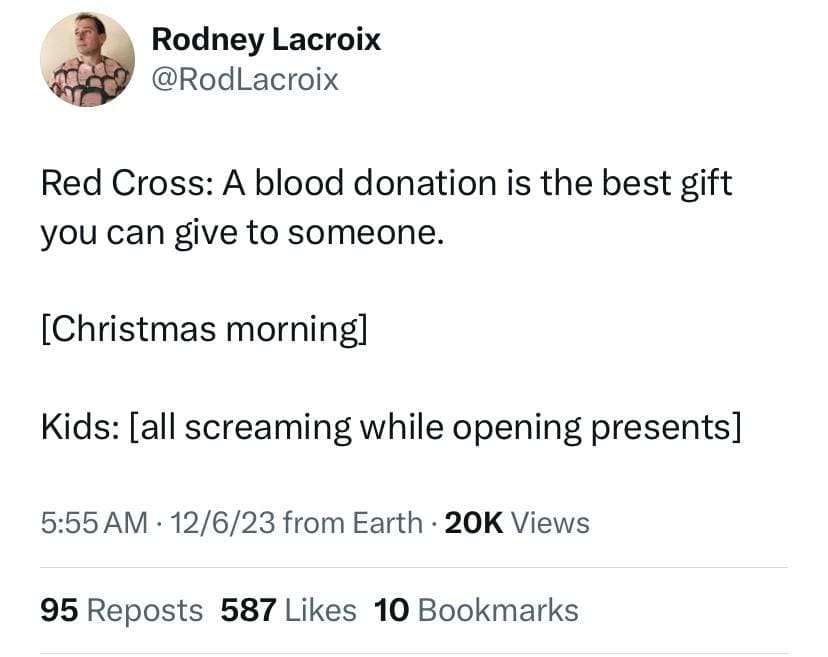The height and width of the screenshot is (657, 828).
Task: Open the @RodLacroix handle link
Action: [245, 79]
